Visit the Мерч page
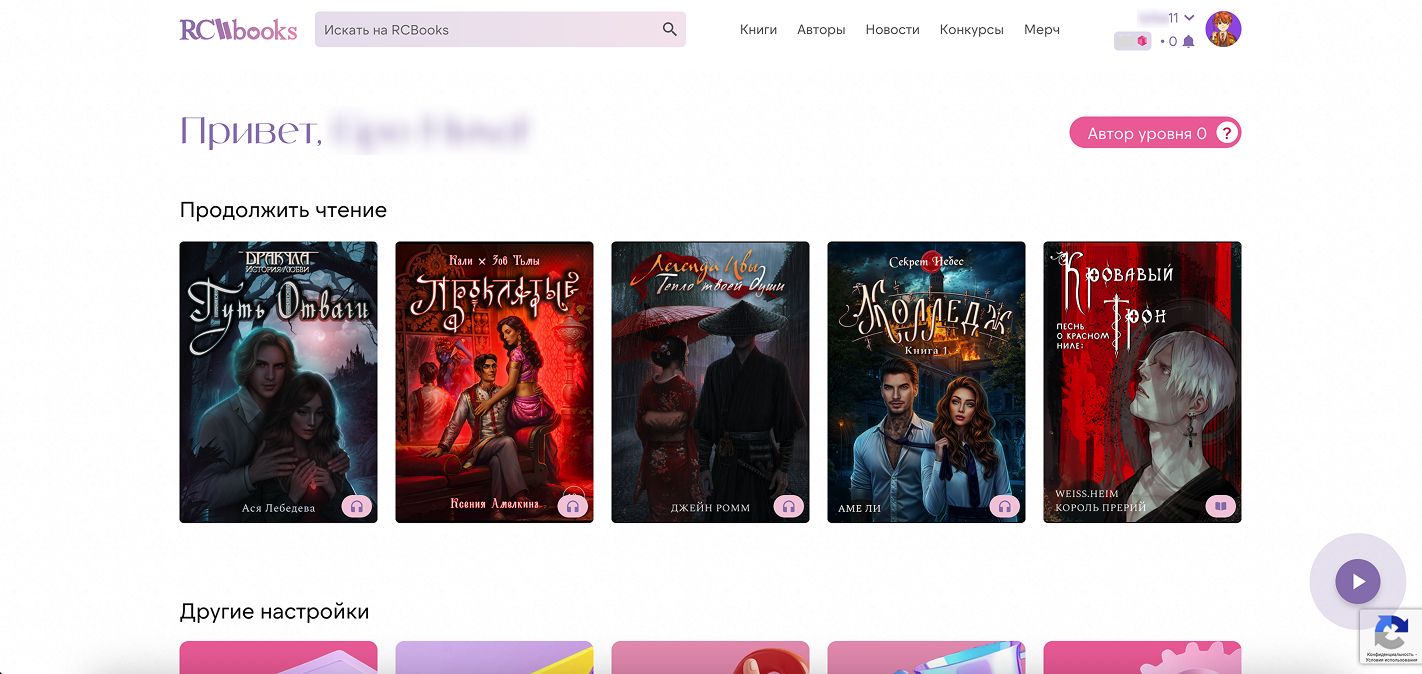1422x674 pixels. [x=1041, y=30]
